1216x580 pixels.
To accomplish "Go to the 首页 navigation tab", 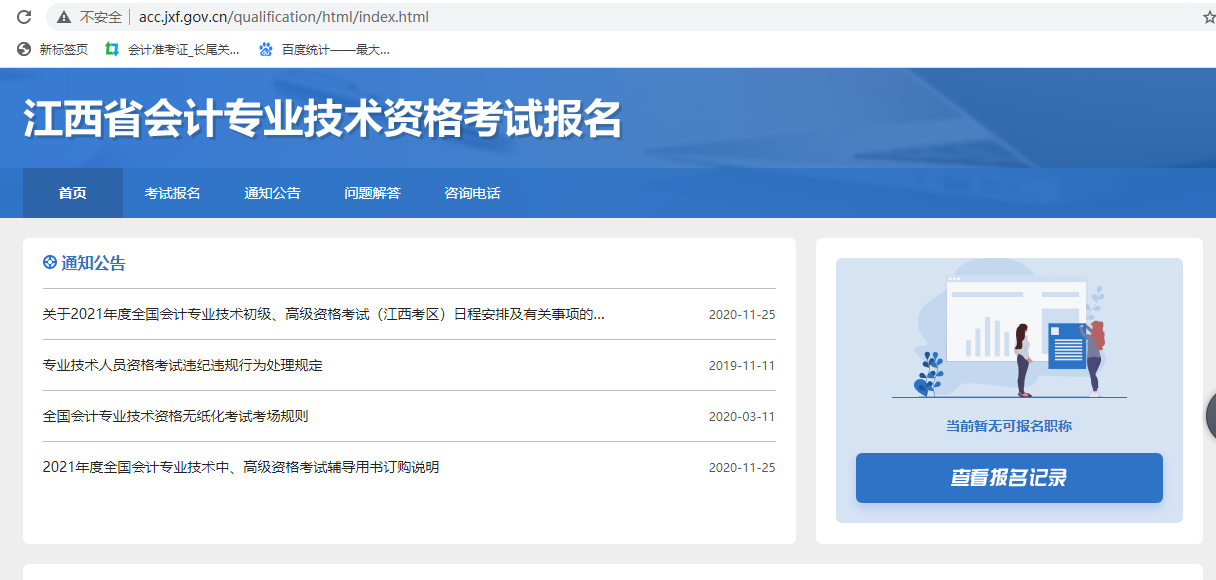I will pyautogui.click(x=73, y=193).
